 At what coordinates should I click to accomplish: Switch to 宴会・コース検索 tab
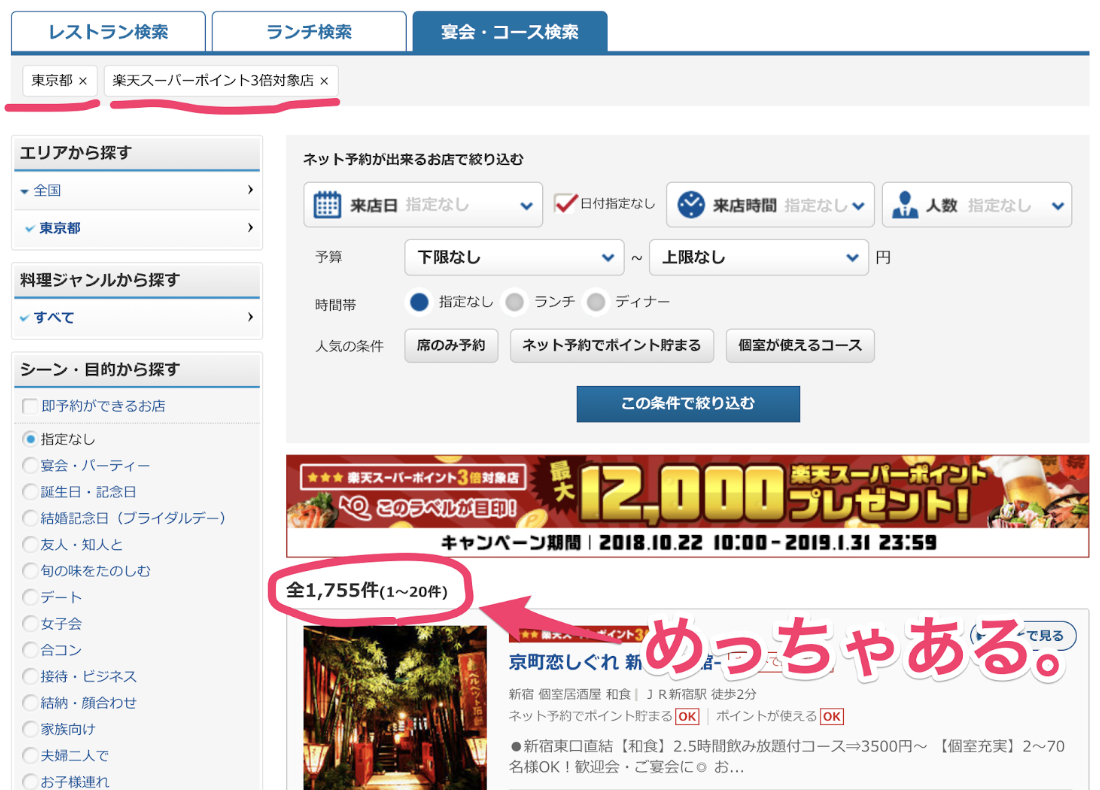coord(510,32)
